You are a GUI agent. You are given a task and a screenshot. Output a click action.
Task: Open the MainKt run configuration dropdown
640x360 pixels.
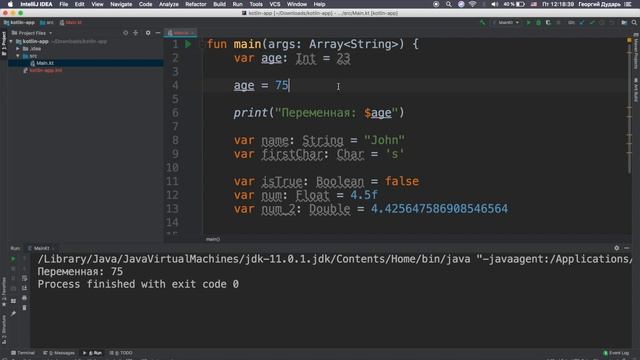tap(506, 23)
